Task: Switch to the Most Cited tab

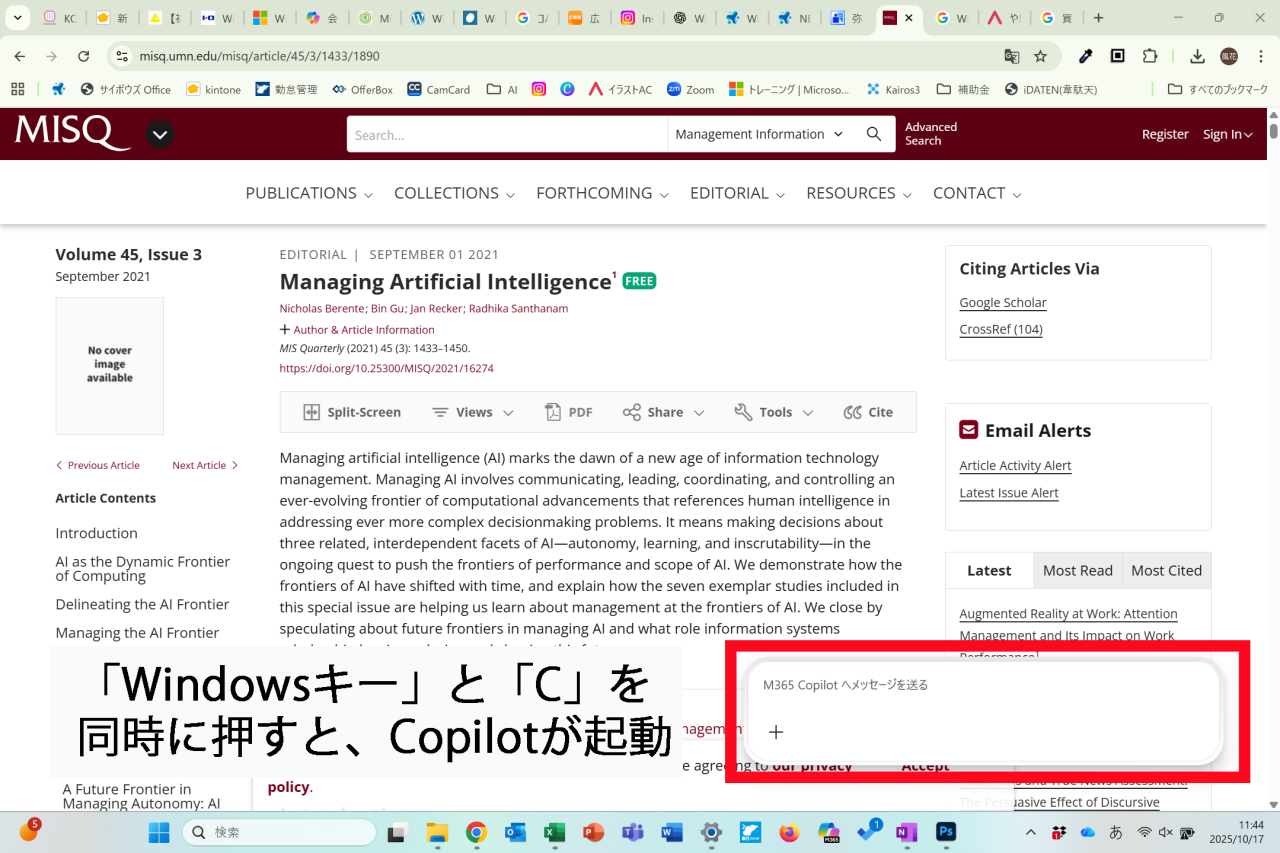Action: [x=1166, y=570]
